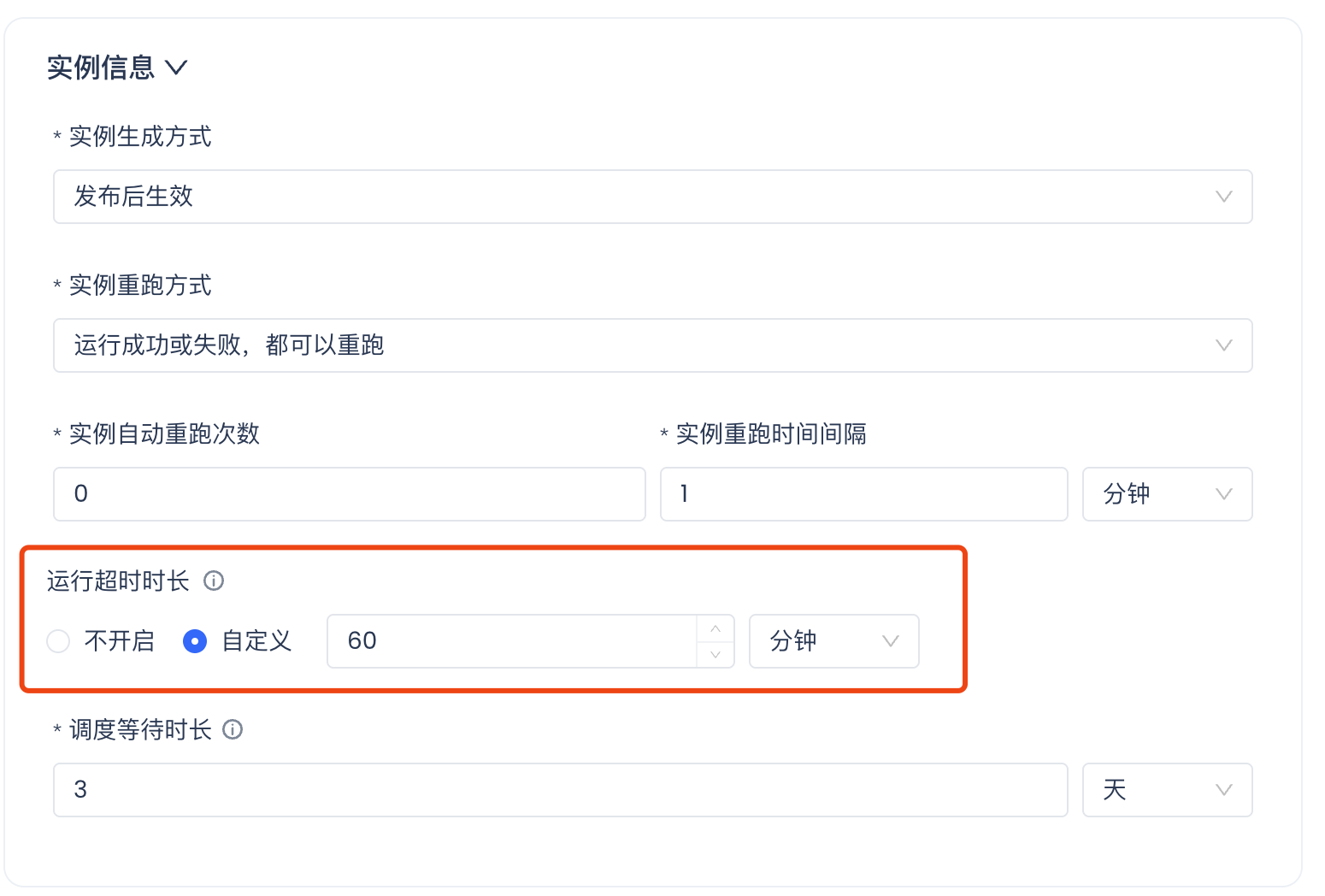1325x896 pixels.
Task: Open the 实例重跑方式 dropdown
Action: pos(652,345)
